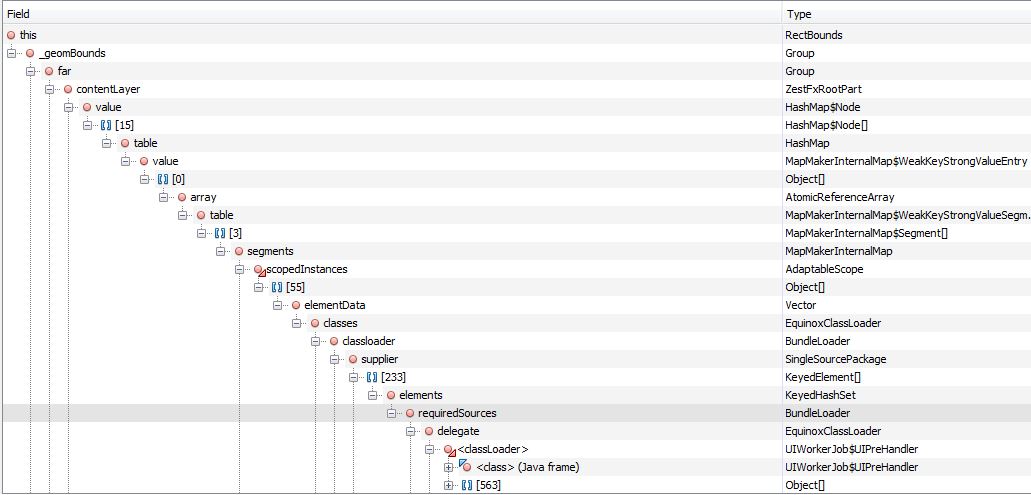Collapse the contentLayer node
Screen dimensions: 1031x495
(x=49, y=89)
